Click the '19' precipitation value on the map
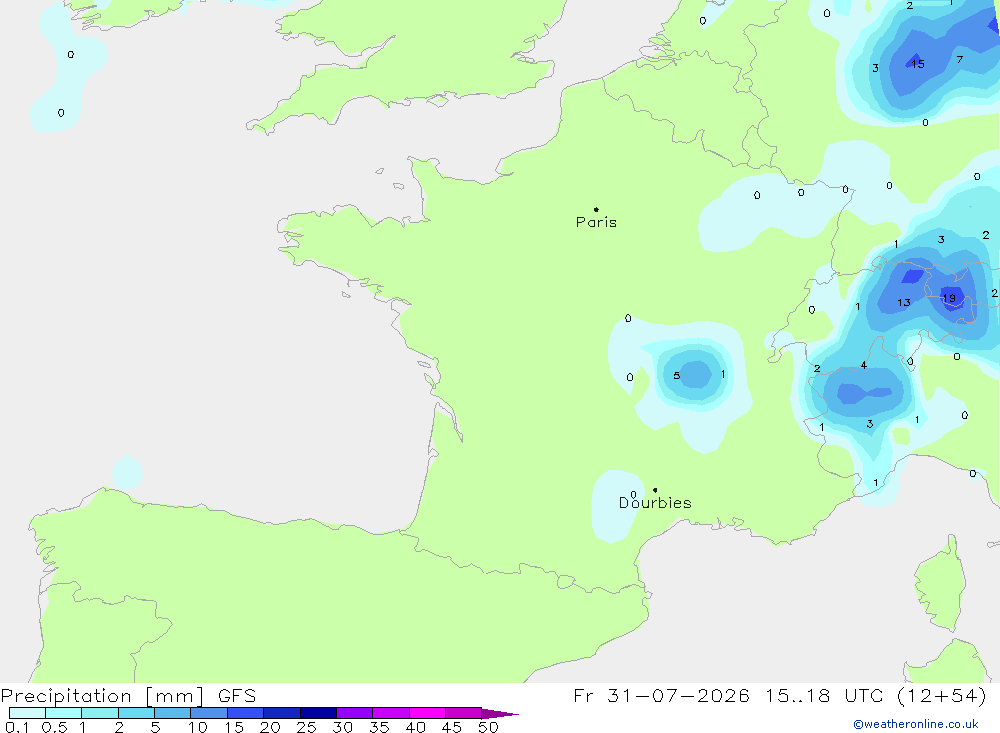Viewport: 1000px width, 733px height. tap(949, 298)
